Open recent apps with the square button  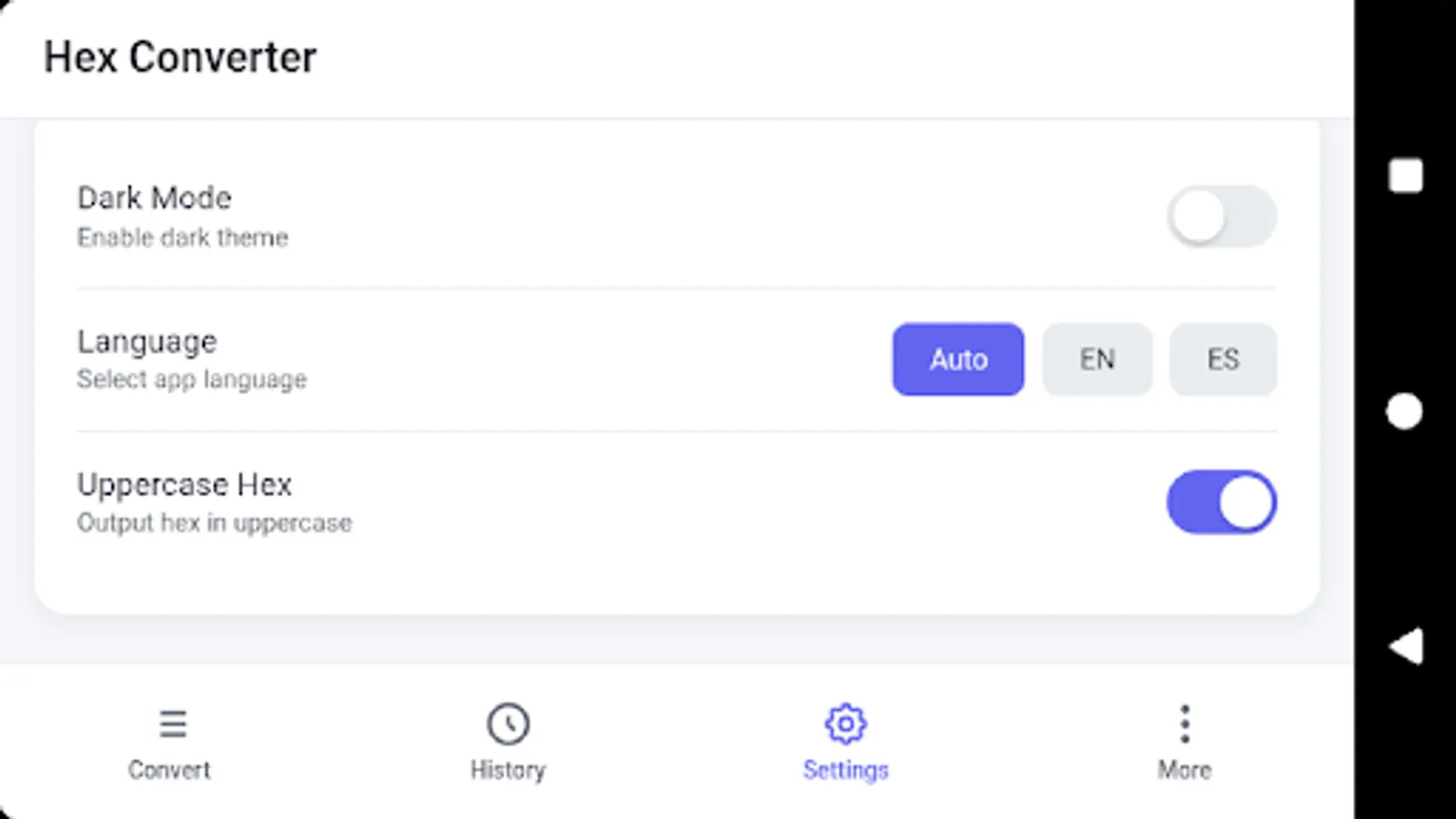point(1404,176)
